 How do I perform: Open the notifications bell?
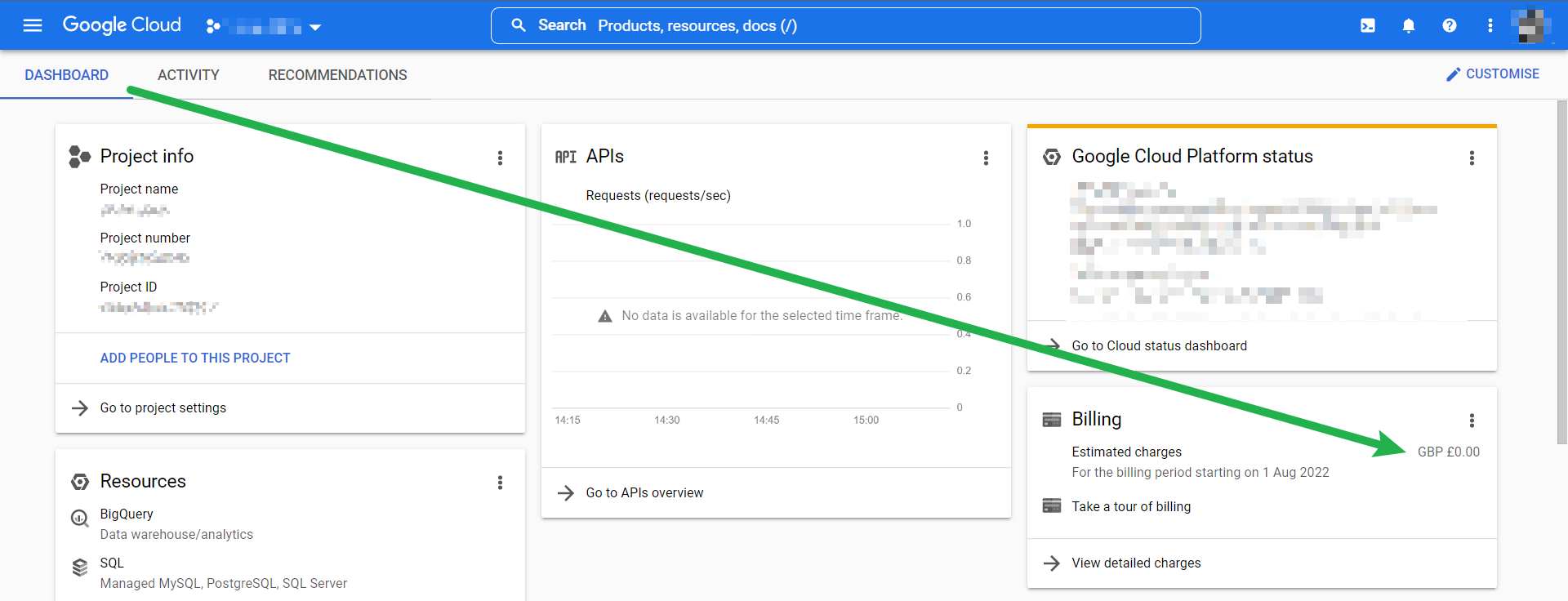pyautogui.click(x=1409, y=26)
